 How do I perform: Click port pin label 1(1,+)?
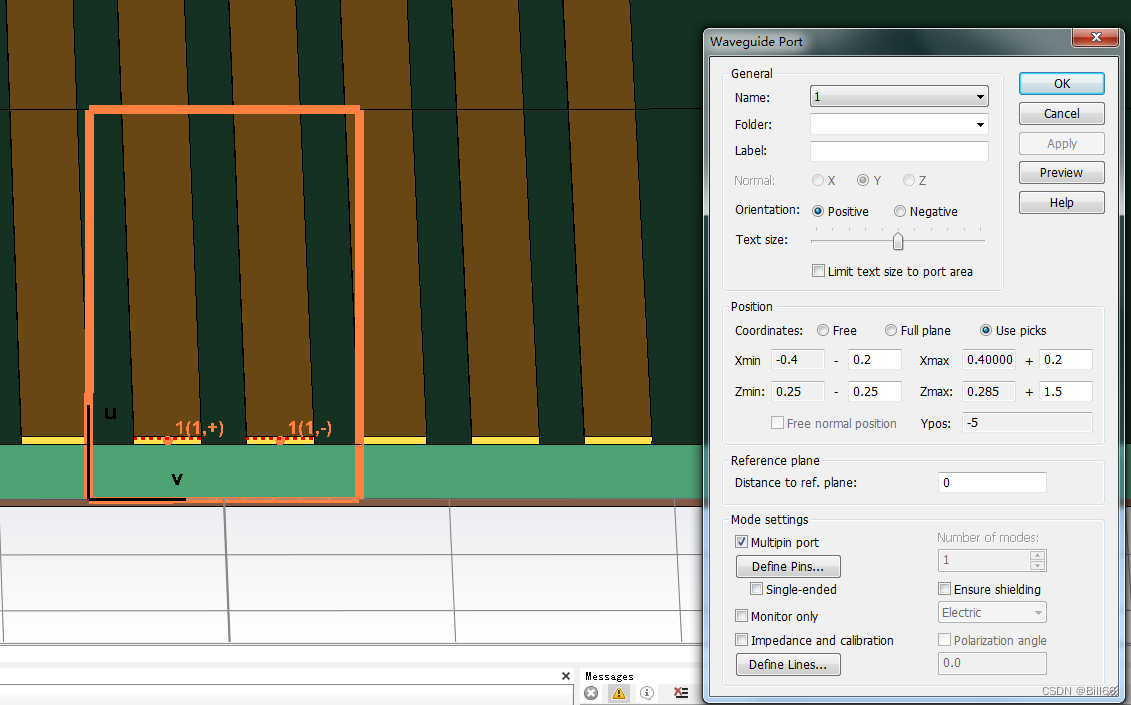[x=199, y=429]
